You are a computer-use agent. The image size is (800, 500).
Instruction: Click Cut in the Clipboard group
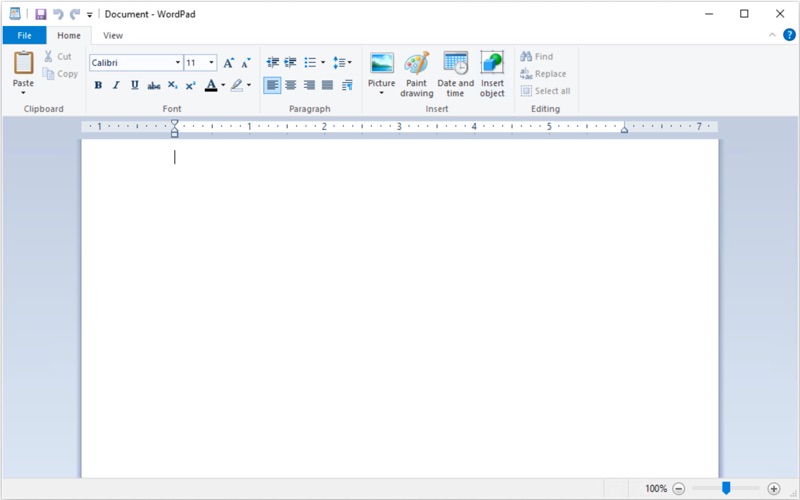(x=58, y=56)
